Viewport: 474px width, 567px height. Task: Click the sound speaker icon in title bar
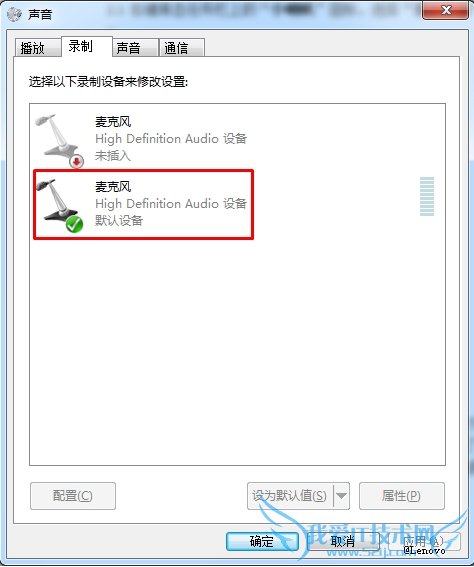pos(14,14)
